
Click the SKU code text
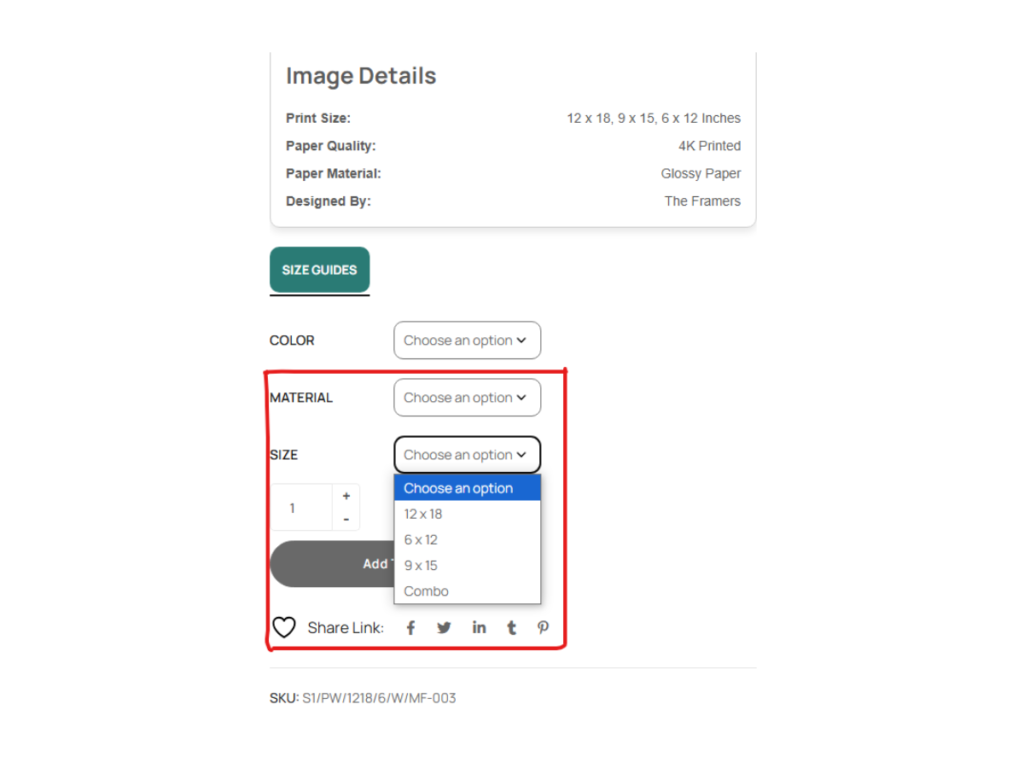pos(378,698)
